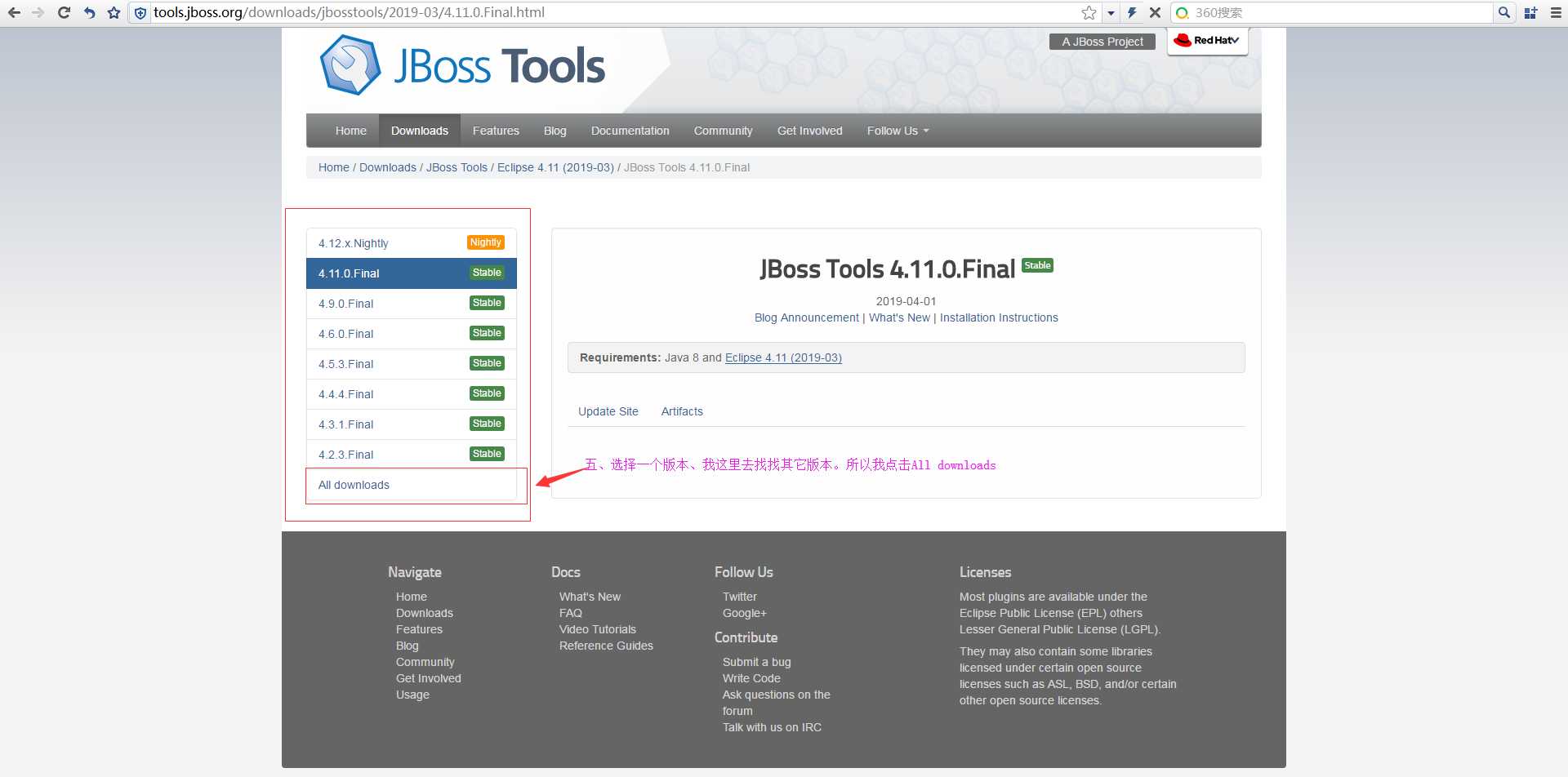Image resolution: width=1568 pixels, height=777 pixels.
Task: Click the shield security icon in address bar
Action: pyautogui.click(x=140, y=12)
